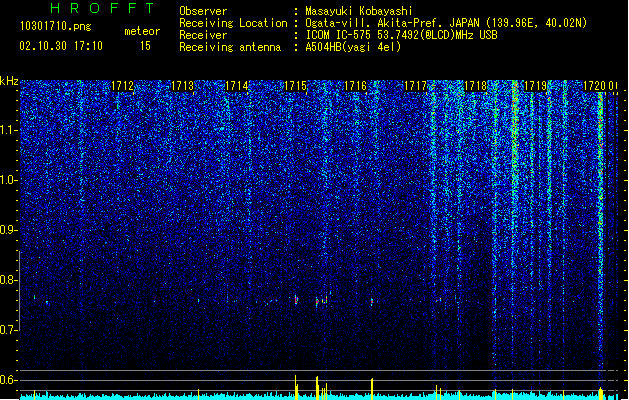The image size is (629, 400).
Task: Click the HROFFT title text
Action: coord(102,8)
